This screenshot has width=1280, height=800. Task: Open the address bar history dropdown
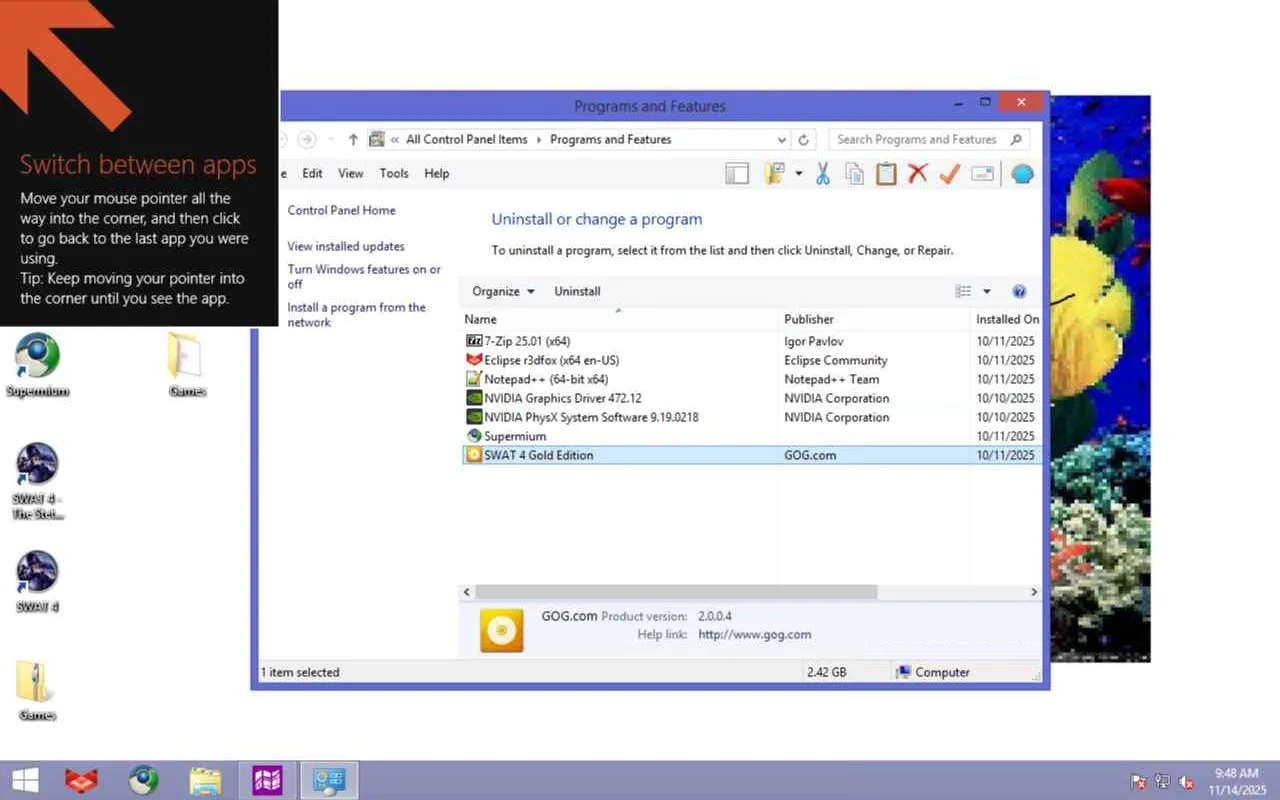[x=783, y=140]
